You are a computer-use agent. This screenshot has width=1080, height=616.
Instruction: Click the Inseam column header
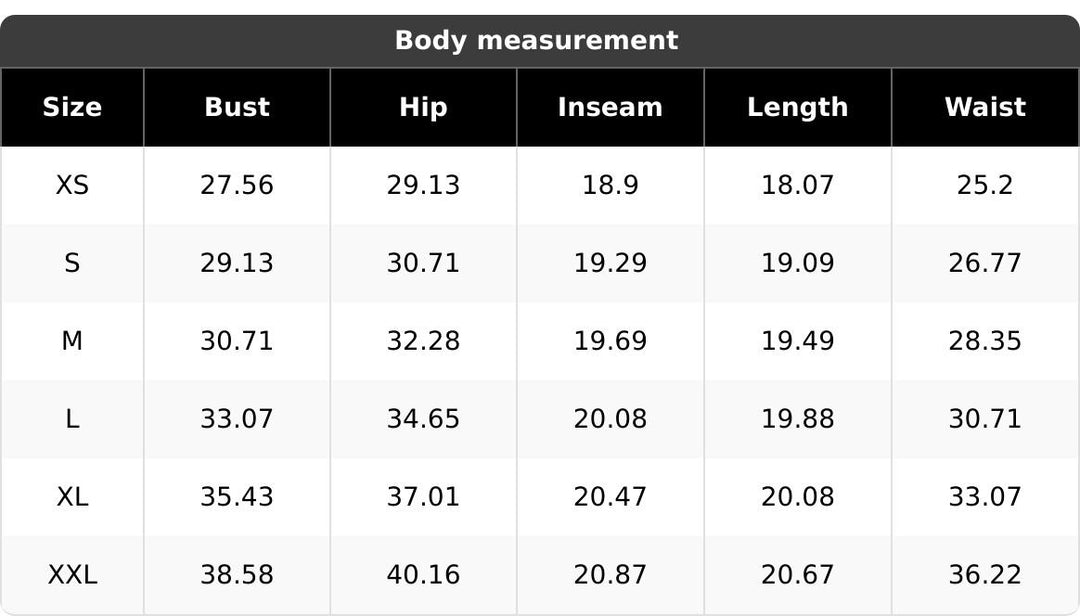610,107
